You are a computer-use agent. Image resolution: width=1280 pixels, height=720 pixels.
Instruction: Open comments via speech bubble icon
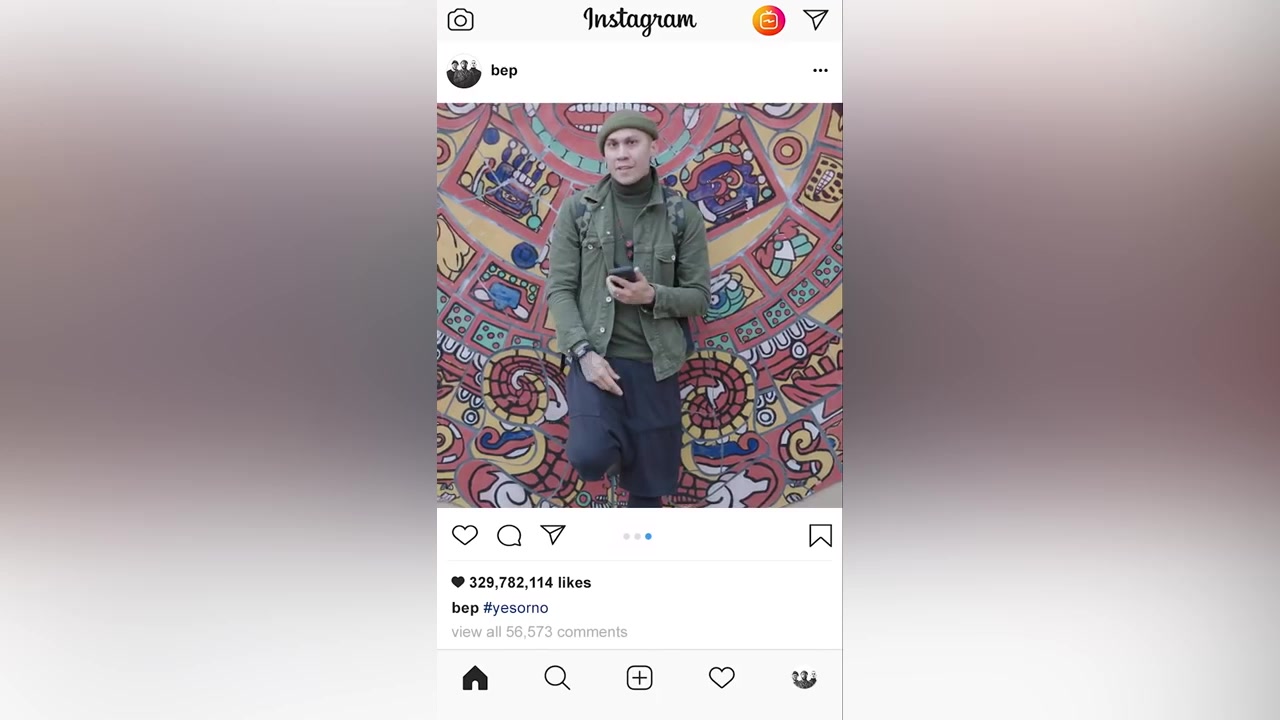[x=509, y=536]
